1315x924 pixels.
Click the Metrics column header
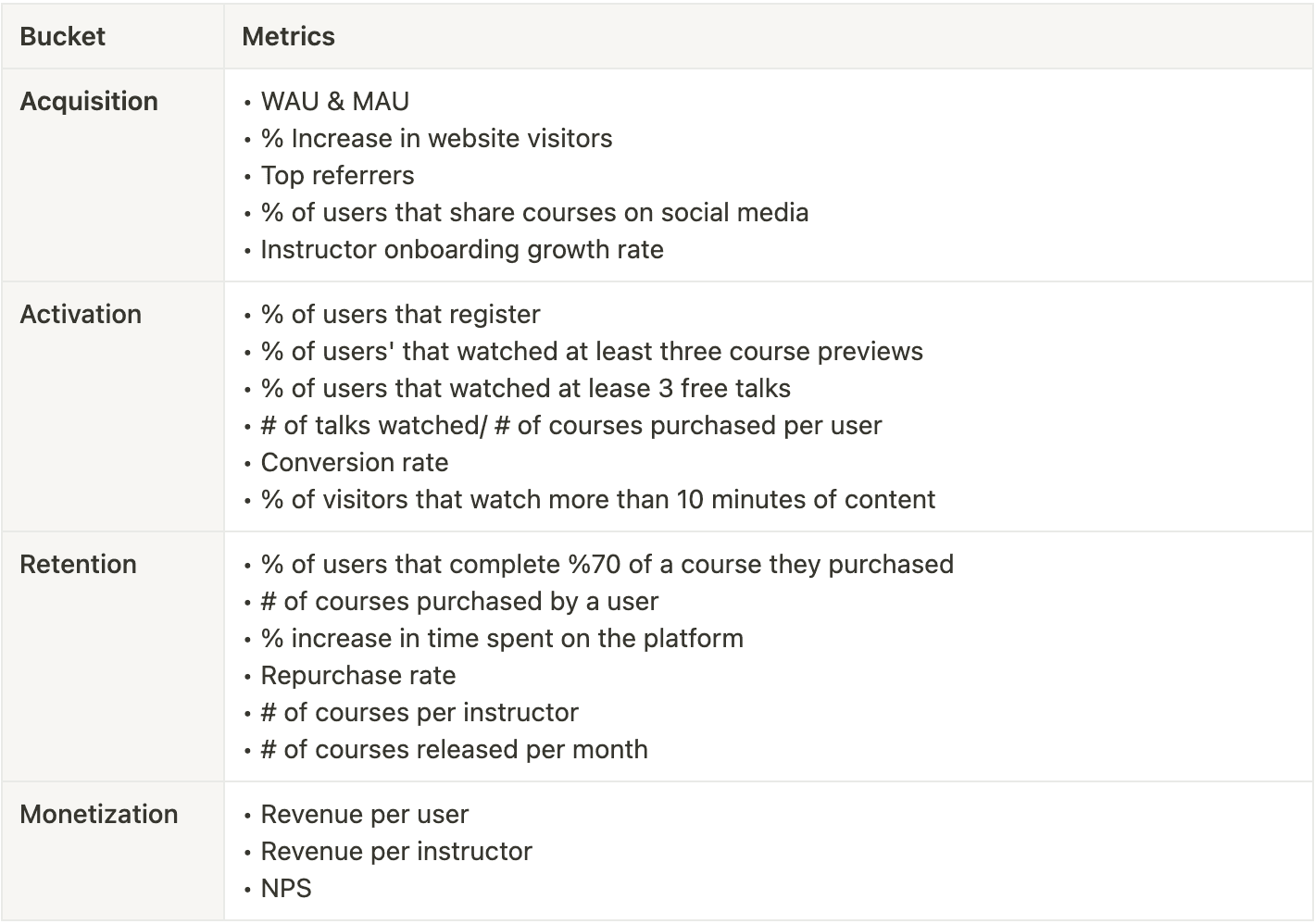pos(288,37)
